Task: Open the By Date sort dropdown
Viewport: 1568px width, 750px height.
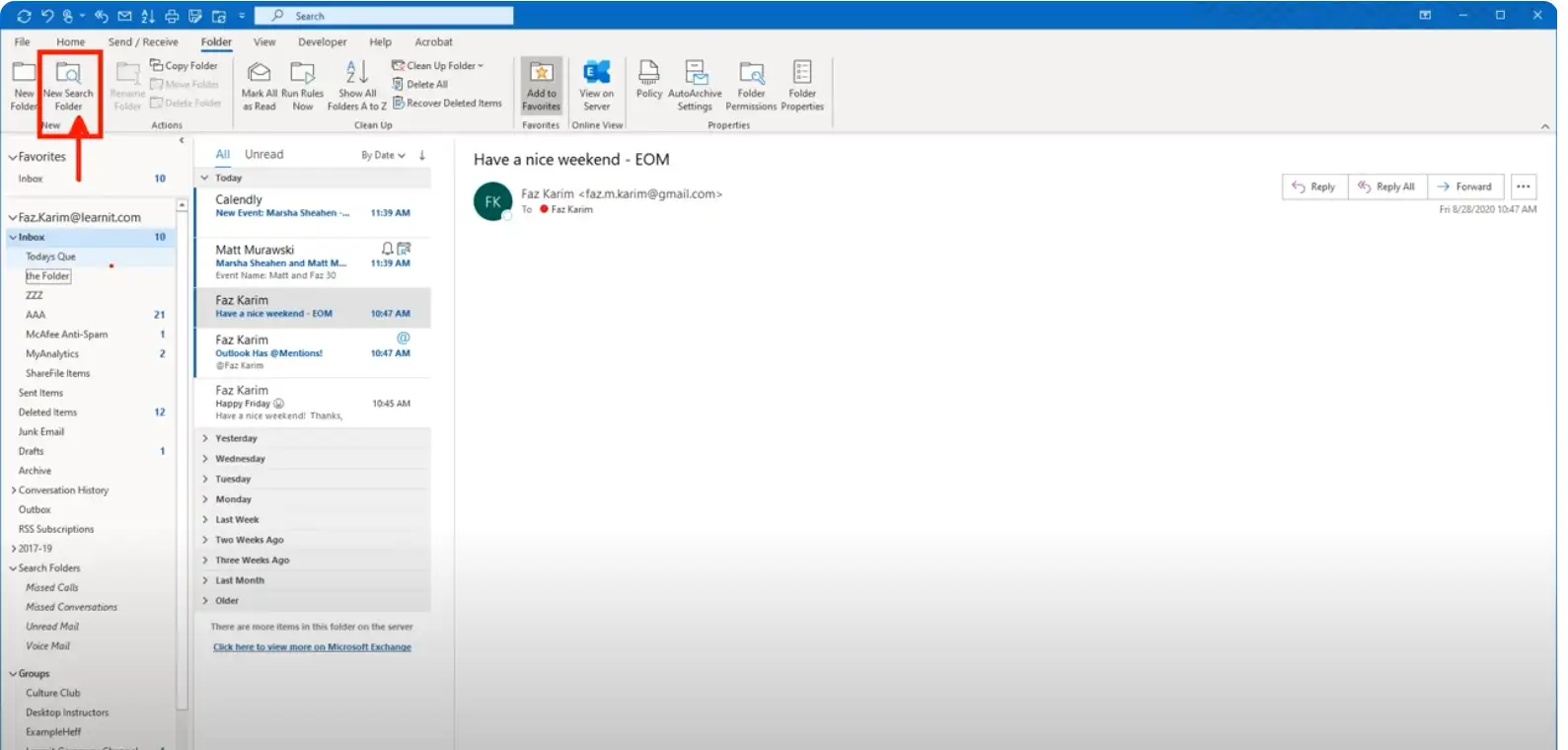Action: tap(383, 155)
